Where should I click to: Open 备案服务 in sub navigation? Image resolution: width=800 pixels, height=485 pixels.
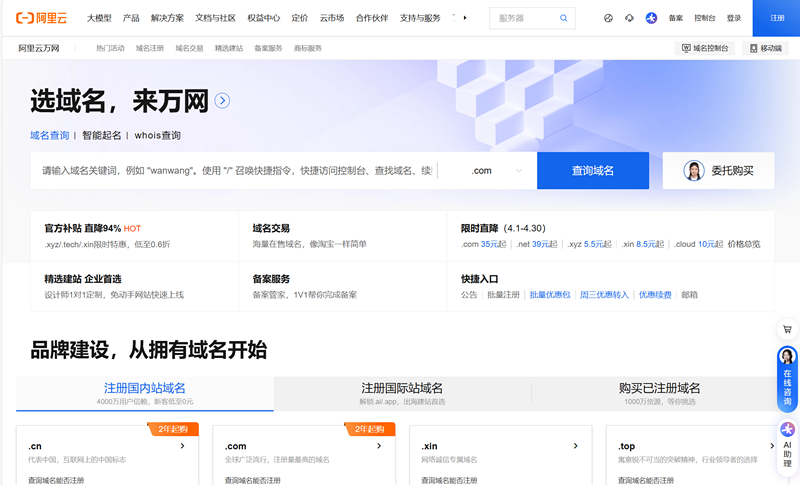pos(268,48)
